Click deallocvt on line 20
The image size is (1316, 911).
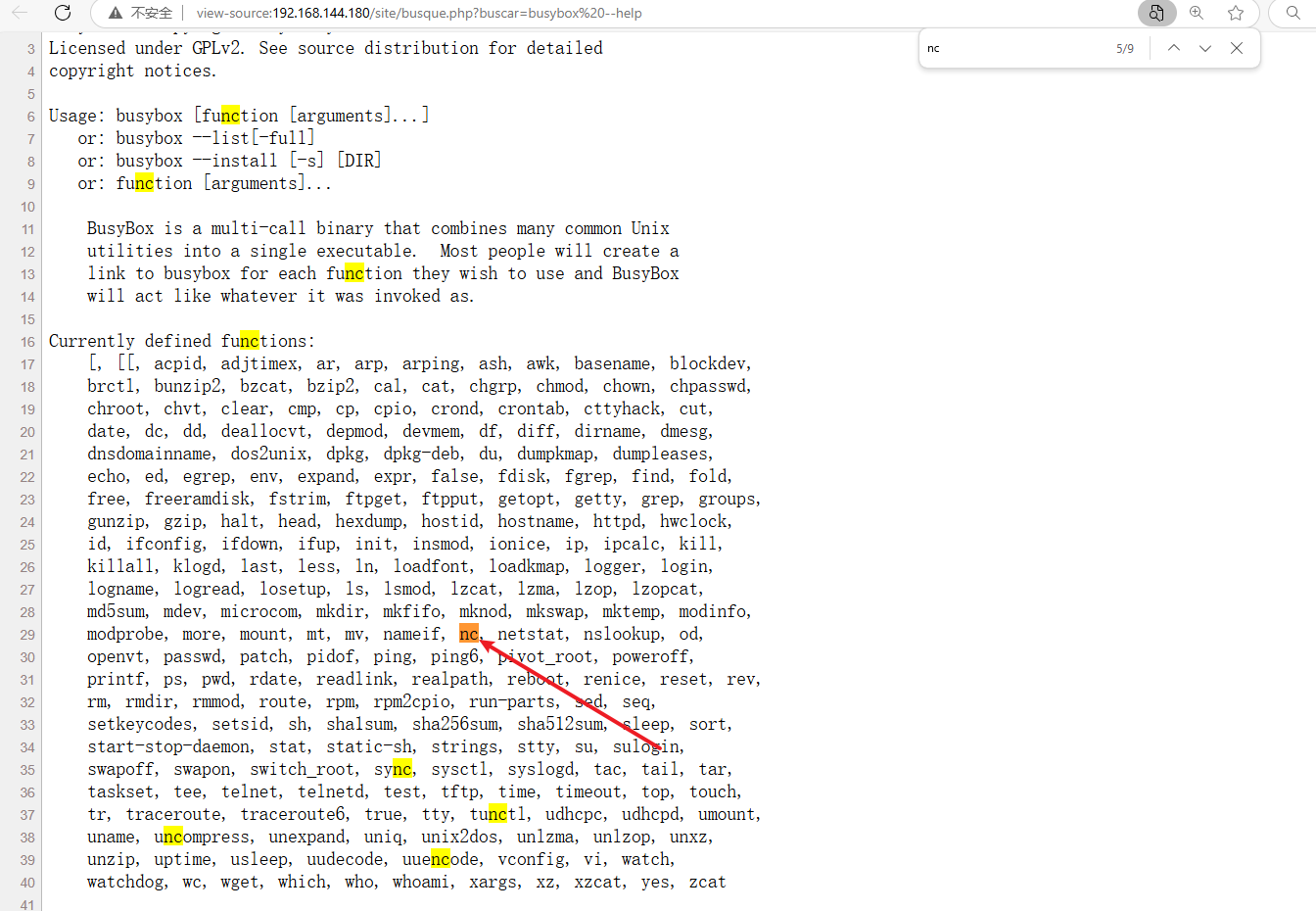point(263,431)
